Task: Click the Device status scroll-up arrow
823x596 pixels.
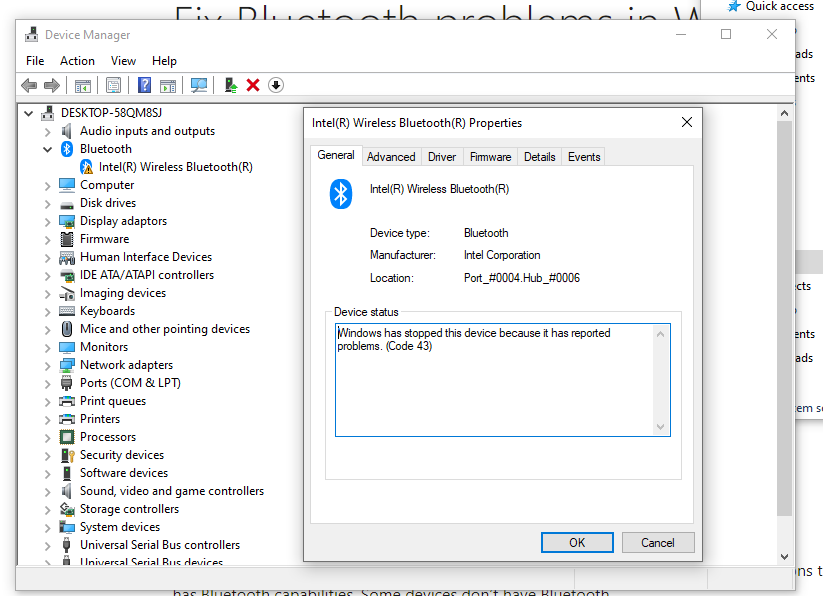Action: [x=660, y=334]
